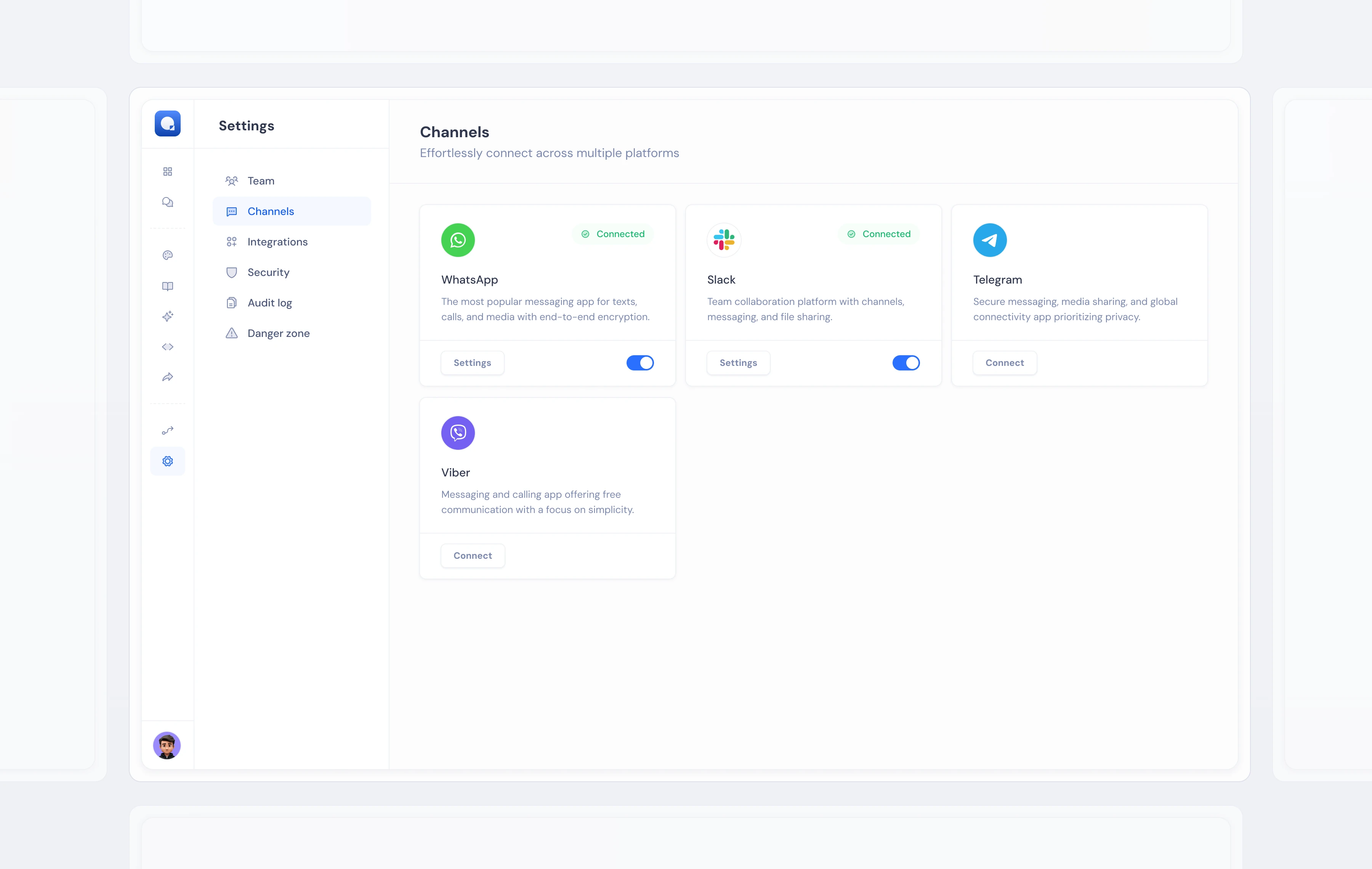Screen dimensions: 1372x869
Task: Open the Audit log section
Action: pos(292,303)
